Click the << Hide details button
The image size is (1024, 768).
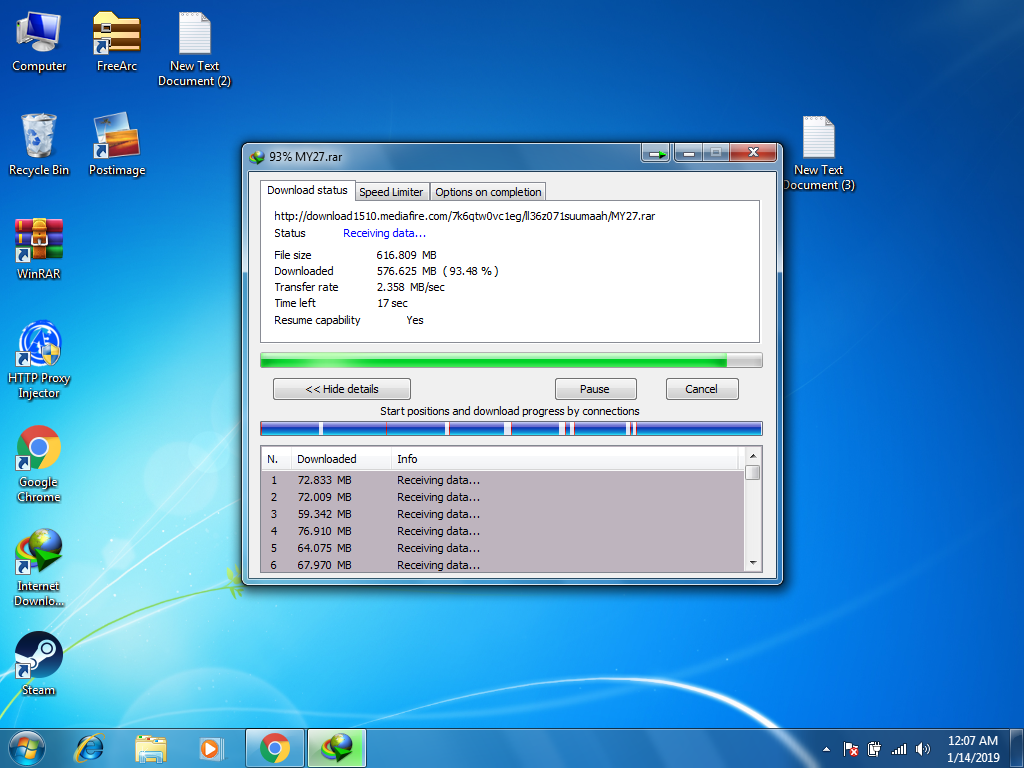(342, 389)
